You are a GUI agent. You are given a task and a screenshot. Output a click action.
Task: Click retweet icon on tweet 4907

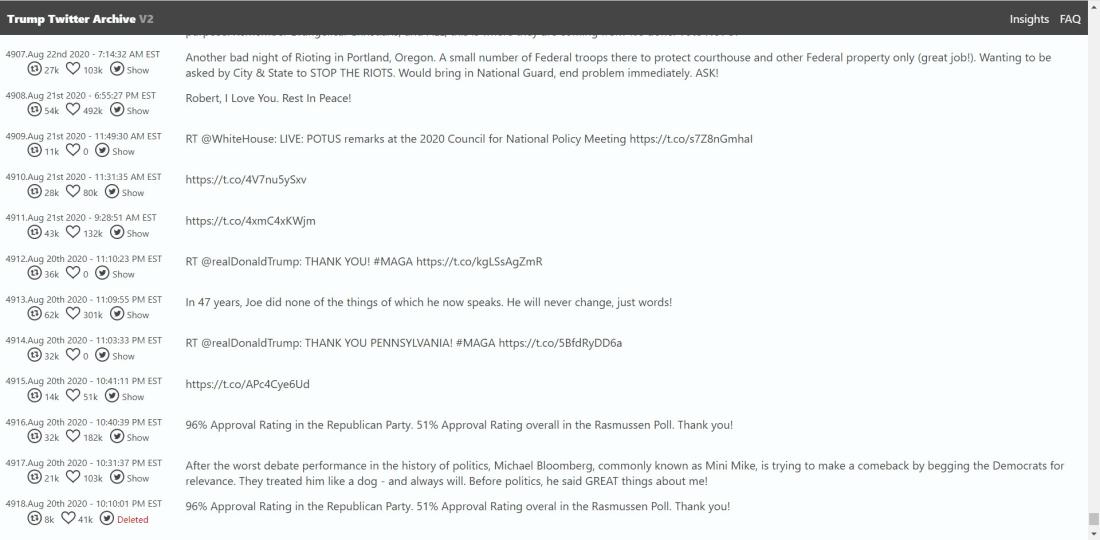34,69
